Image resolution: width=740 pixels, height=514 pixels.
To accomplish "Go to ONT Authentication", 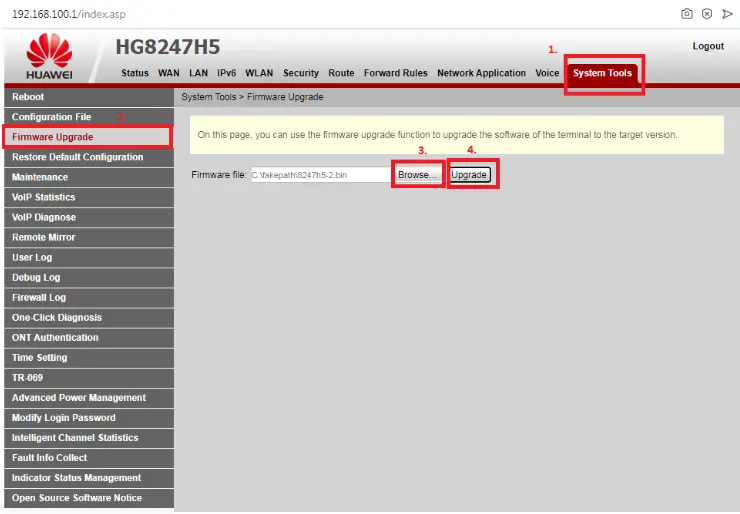I will [x=89, y=337].
